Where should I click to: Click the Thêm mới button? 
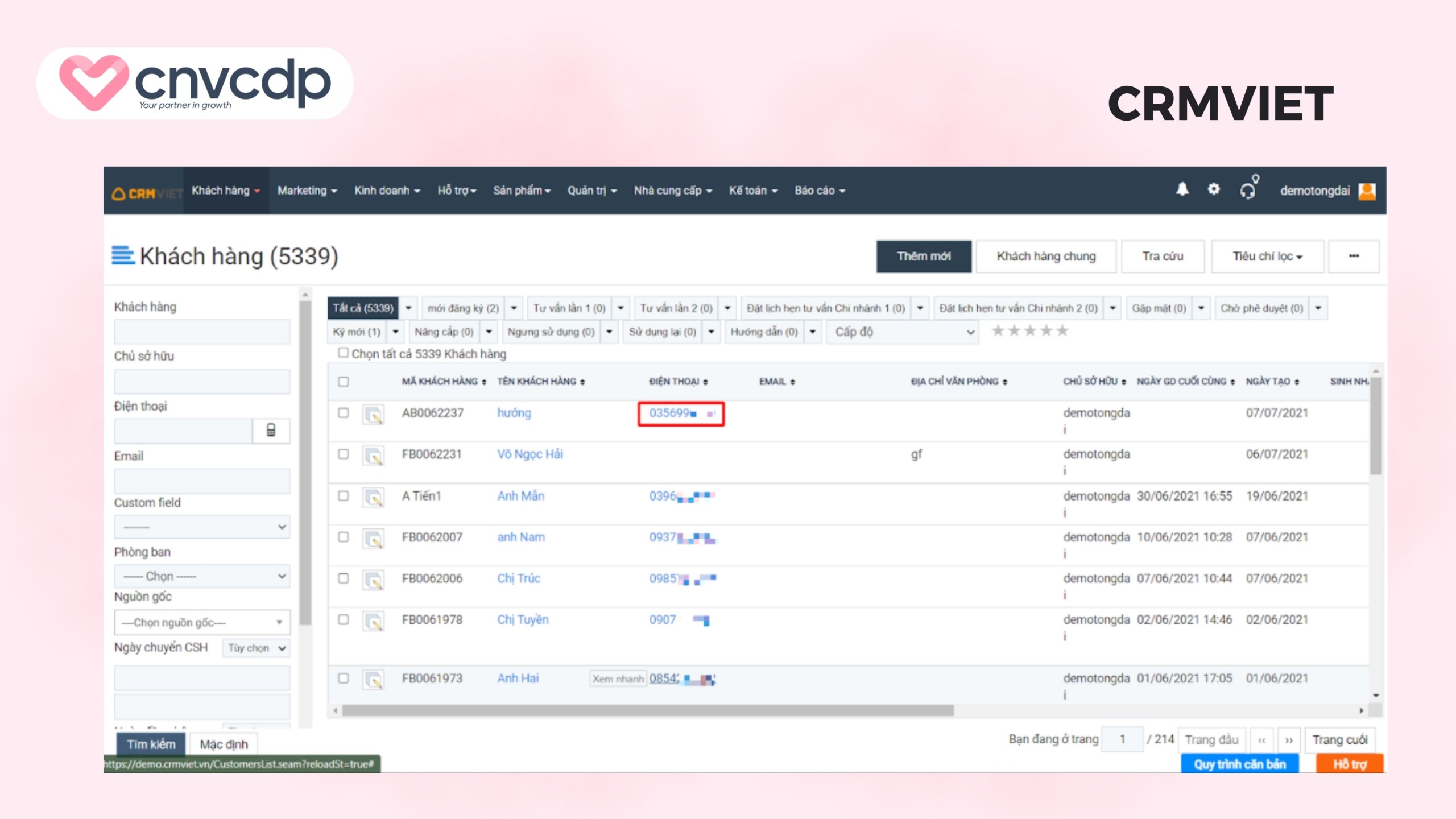(x=923, y=257)
